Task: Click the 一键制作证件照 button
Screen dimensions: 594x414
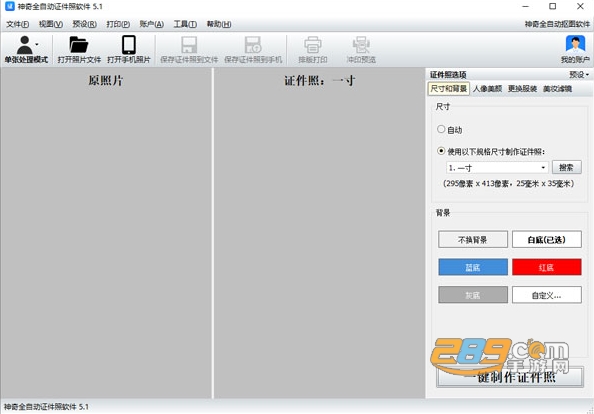Action: pyautogui.click(x=510, y=377)
